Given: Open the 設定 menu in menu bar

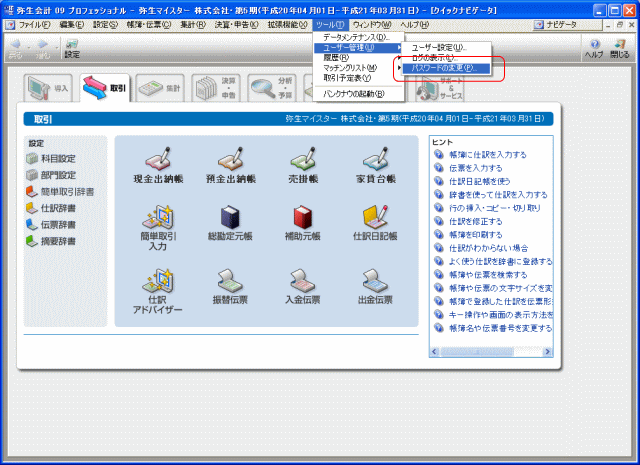Looking at the screenshot, I should tap(105, 25).
